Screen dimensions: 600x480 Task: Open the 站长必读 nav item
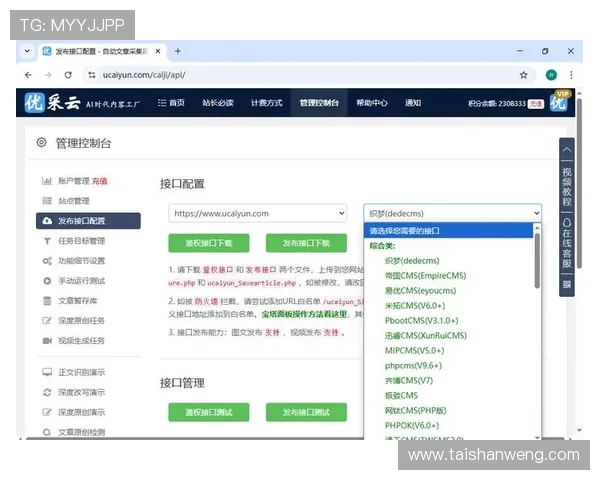(x=218, y=103)
